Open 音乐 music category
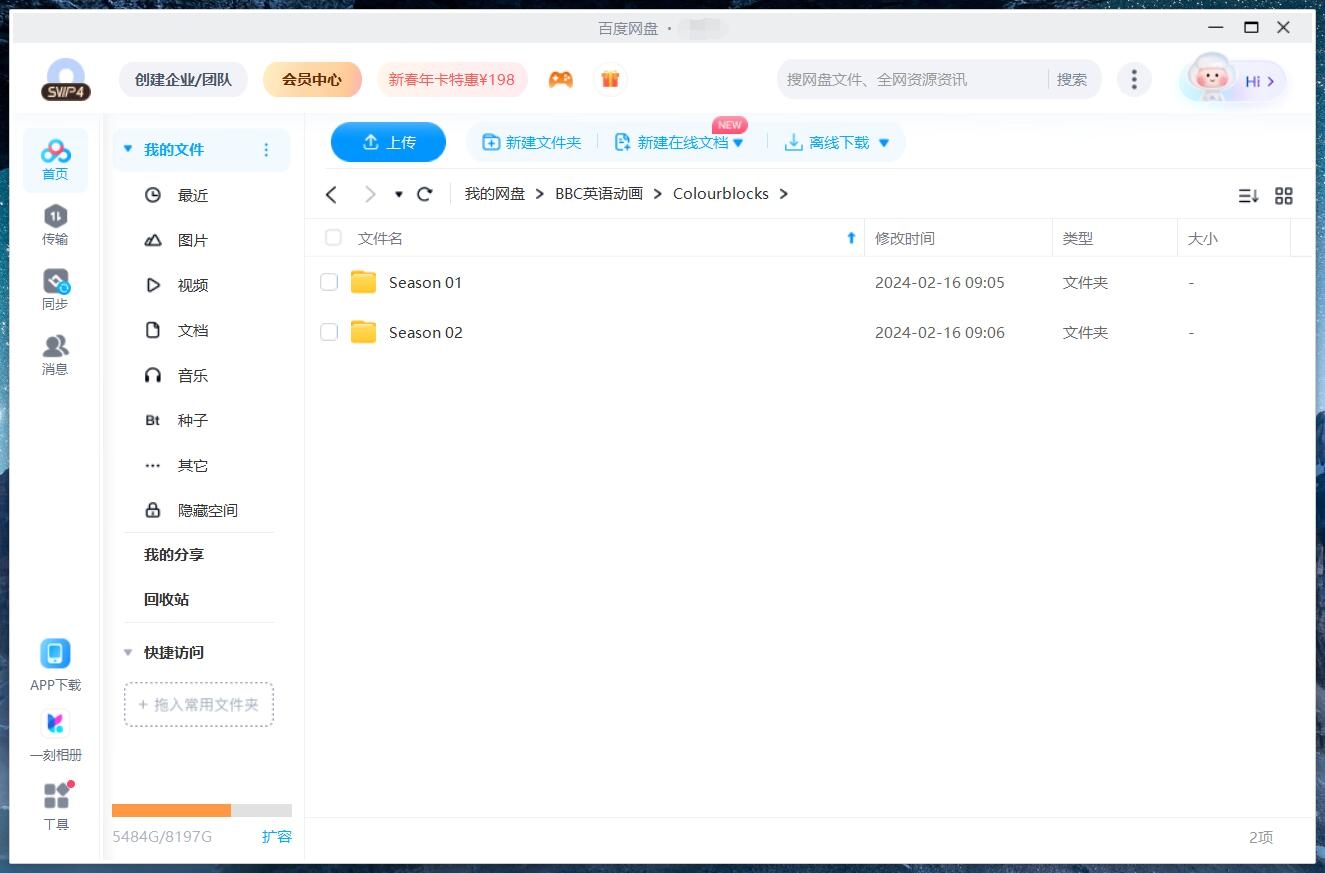This screenshot has height=873, width=1325. tap(192, 375)
